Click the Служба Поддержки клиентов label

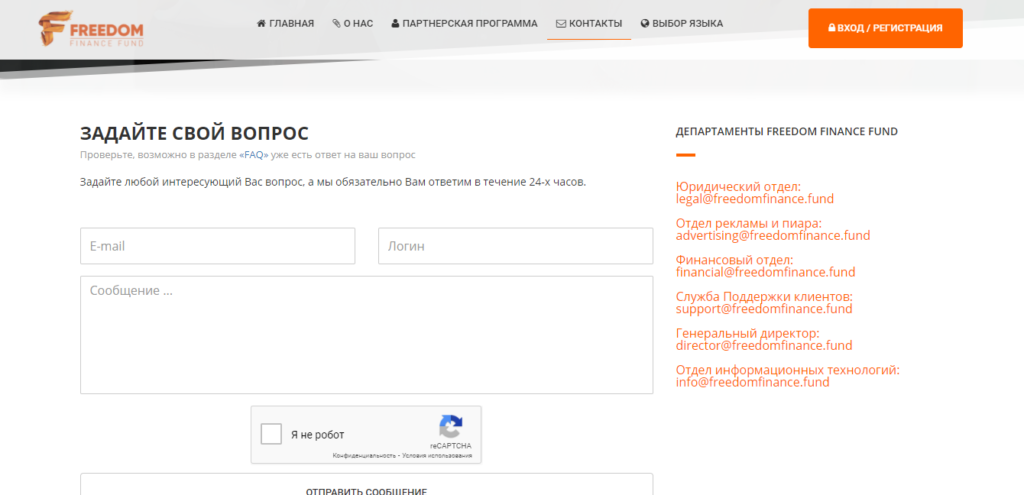[764, 296]
